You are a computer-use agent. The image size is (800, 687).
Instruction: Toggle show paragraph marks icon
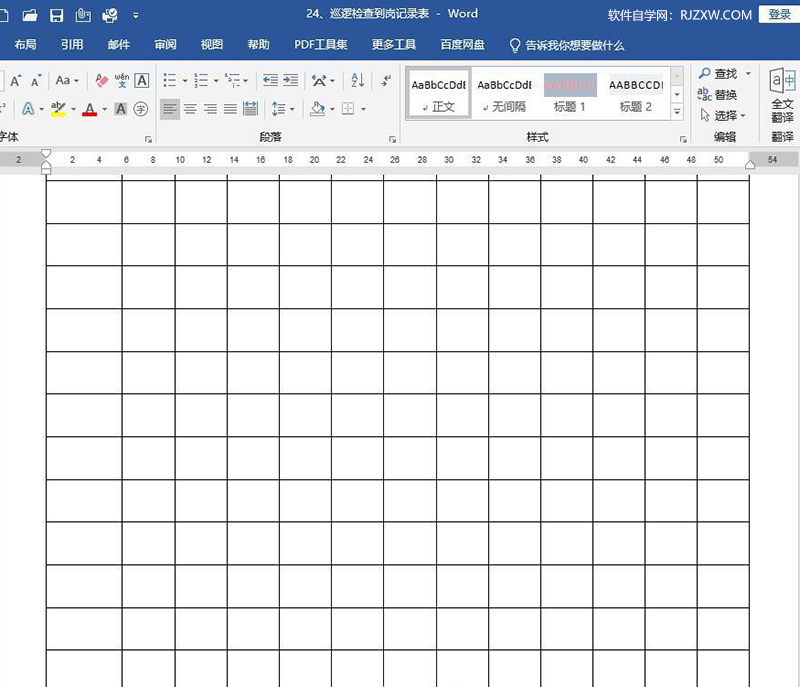[x=386, y=81]
